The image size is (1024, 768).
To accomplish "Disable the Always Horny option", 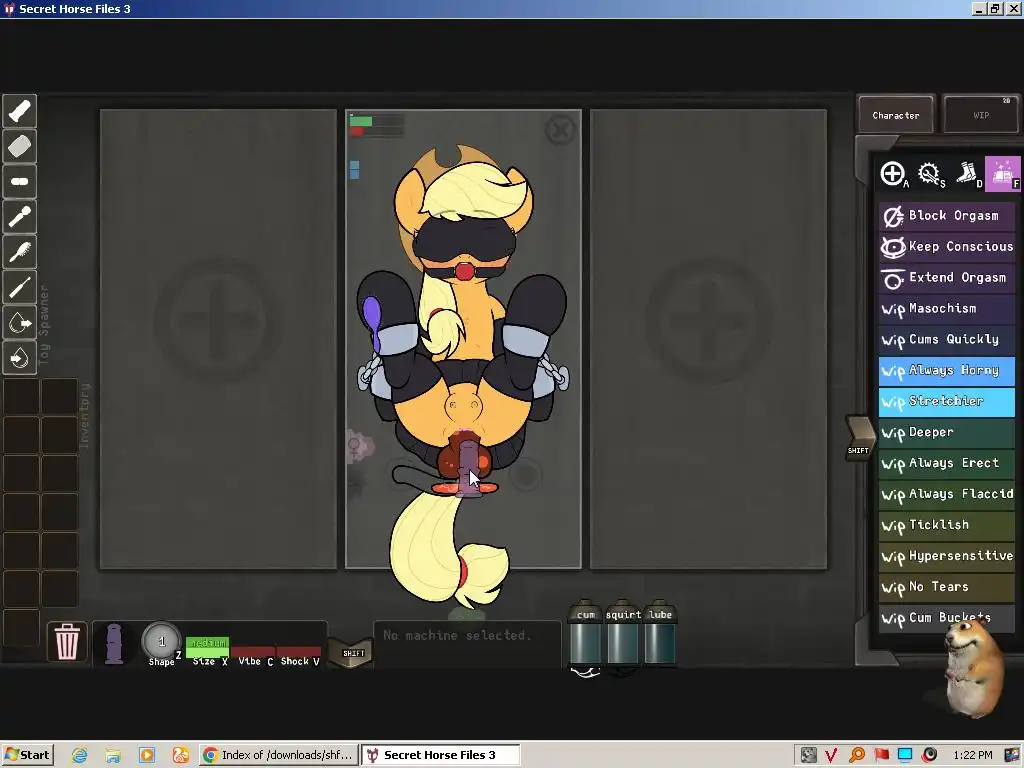I will pyautogui.click(x=946, y=370).
